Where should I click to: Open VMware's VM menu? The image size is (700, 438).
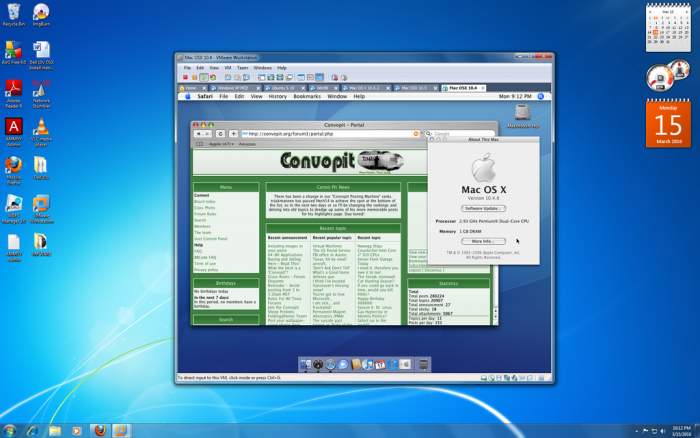pos(228,68)
